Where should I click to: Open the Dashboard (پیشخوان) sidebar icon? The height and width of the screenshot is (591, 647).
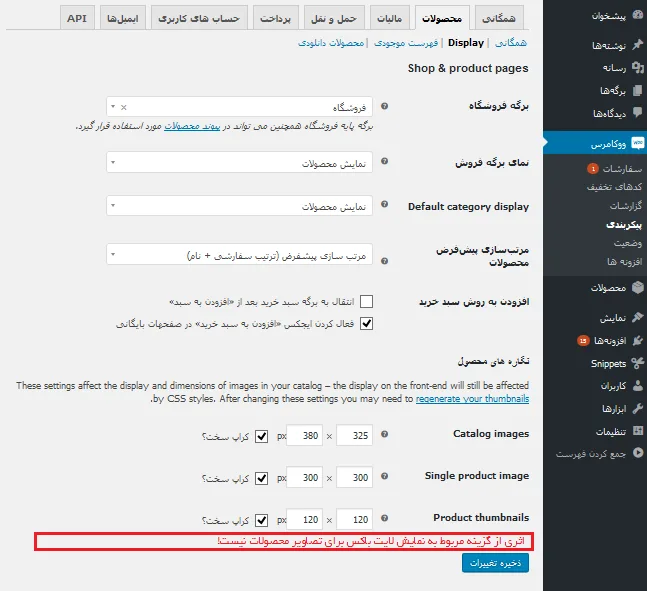pyautogui.click(x=638, y=15)
